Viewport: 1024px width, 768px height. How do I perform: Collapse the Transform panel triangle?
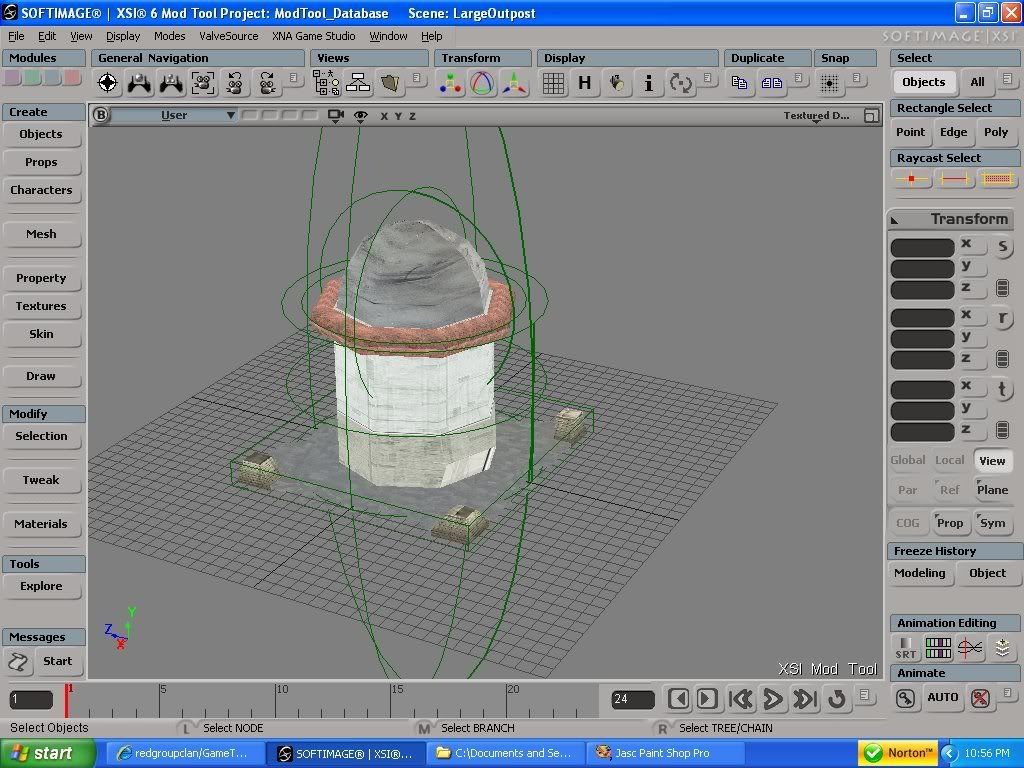click(895, 221)
